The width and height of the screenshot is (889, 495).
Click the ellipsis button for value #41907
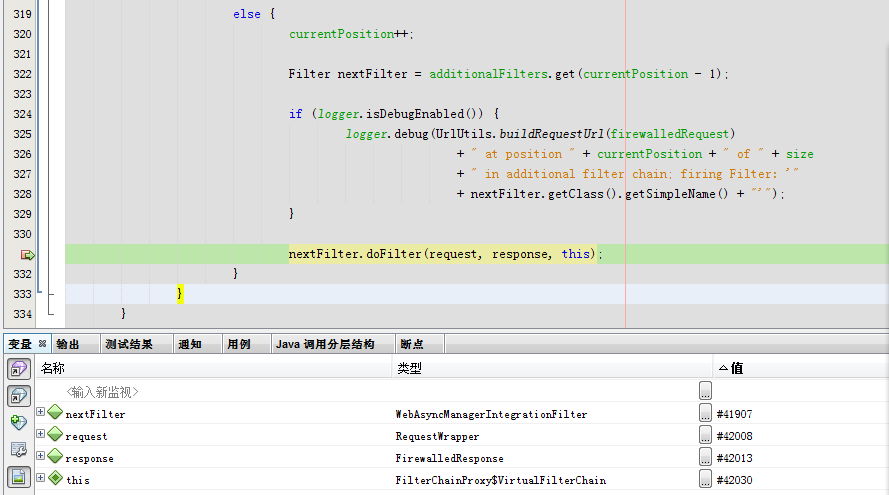click(x=705, y=413)
